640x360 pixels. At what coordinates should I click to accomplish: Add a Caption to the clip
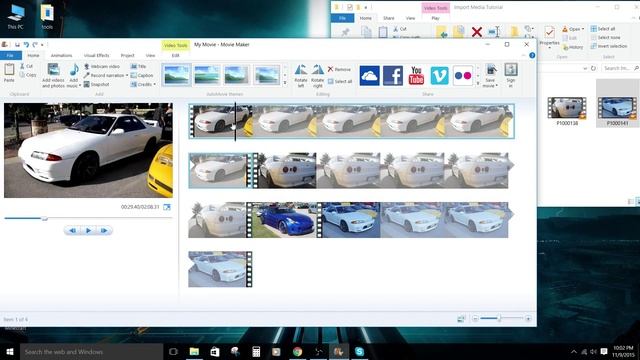pyautogui.click(x=142, y=75)
